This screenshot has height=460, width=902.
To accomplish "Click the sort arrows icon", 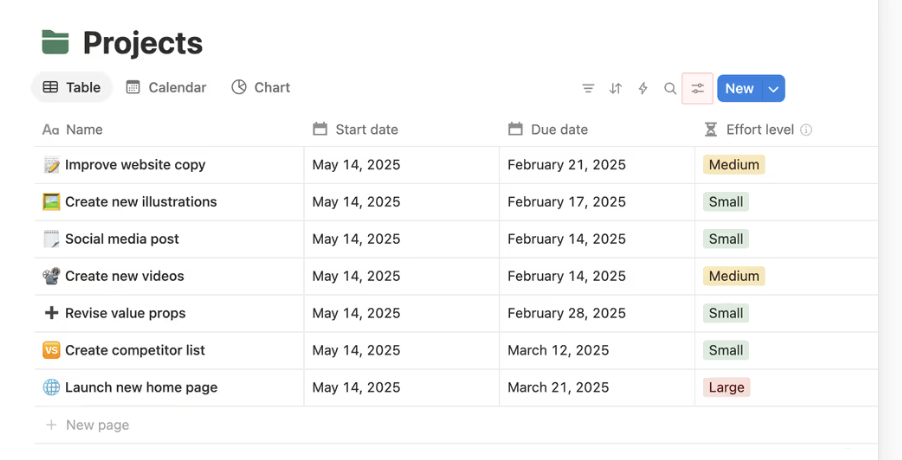I will pos(616,88).
